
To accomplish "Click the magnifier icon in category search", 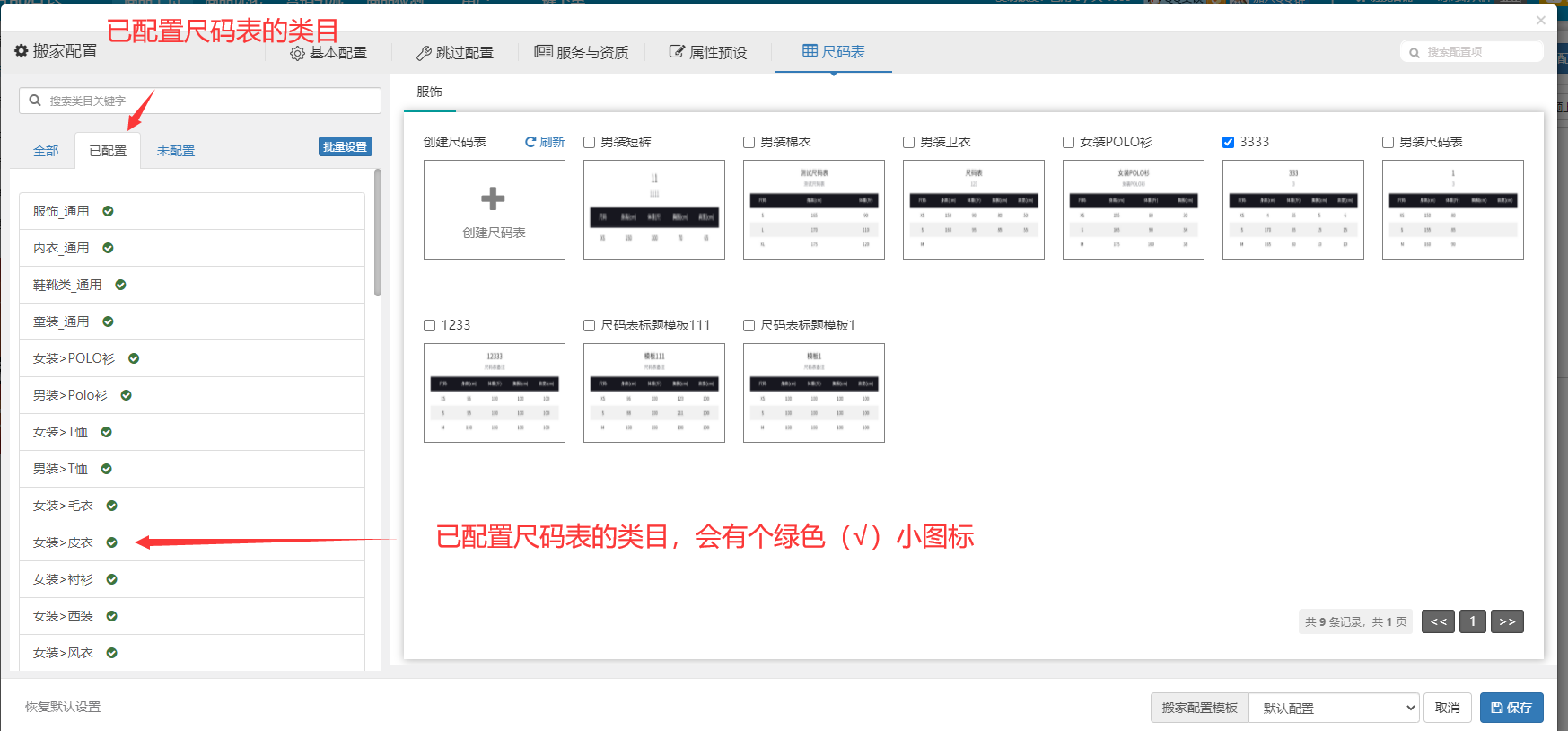I will [35, 101].
